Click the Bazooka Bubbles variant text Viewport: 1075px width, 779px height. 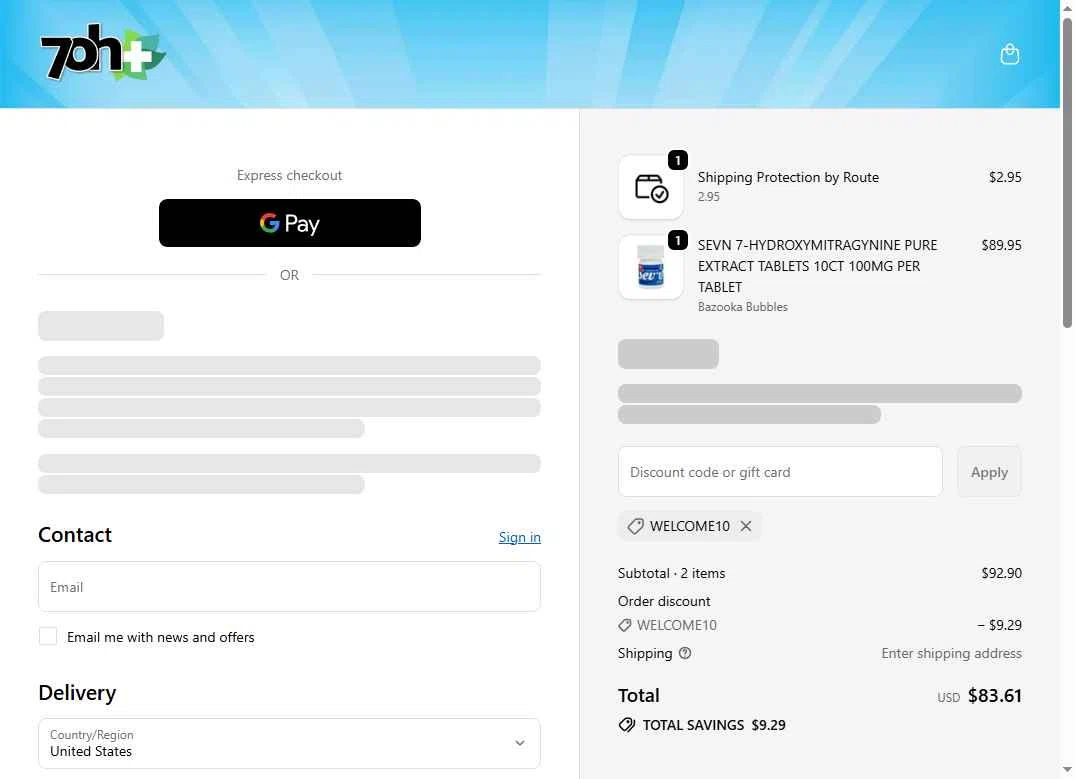coord(742,307)
